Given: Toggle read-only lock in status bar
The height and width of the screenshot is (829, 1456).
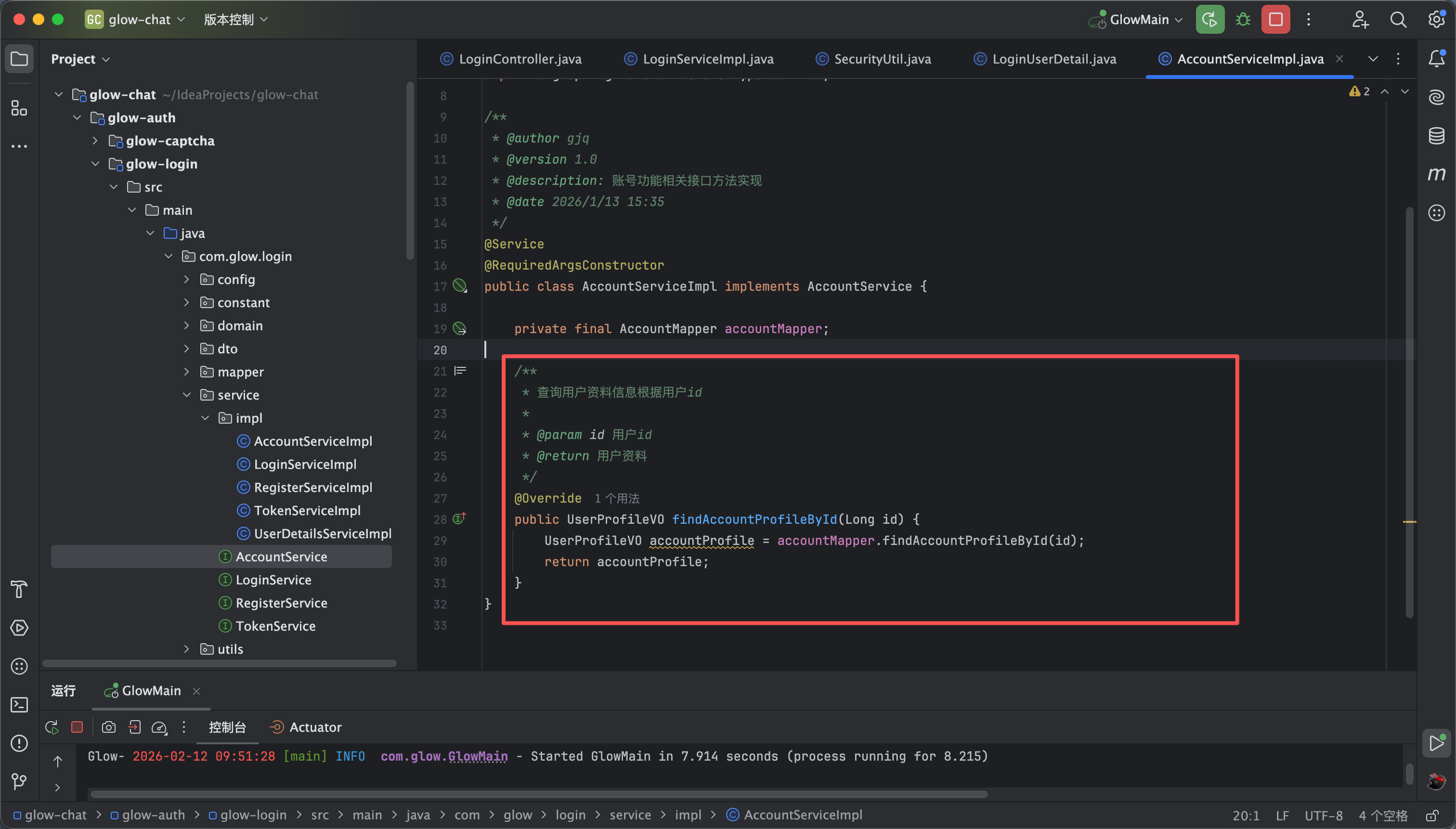Looking at the screenshot, I should [x=1433, y=816].
